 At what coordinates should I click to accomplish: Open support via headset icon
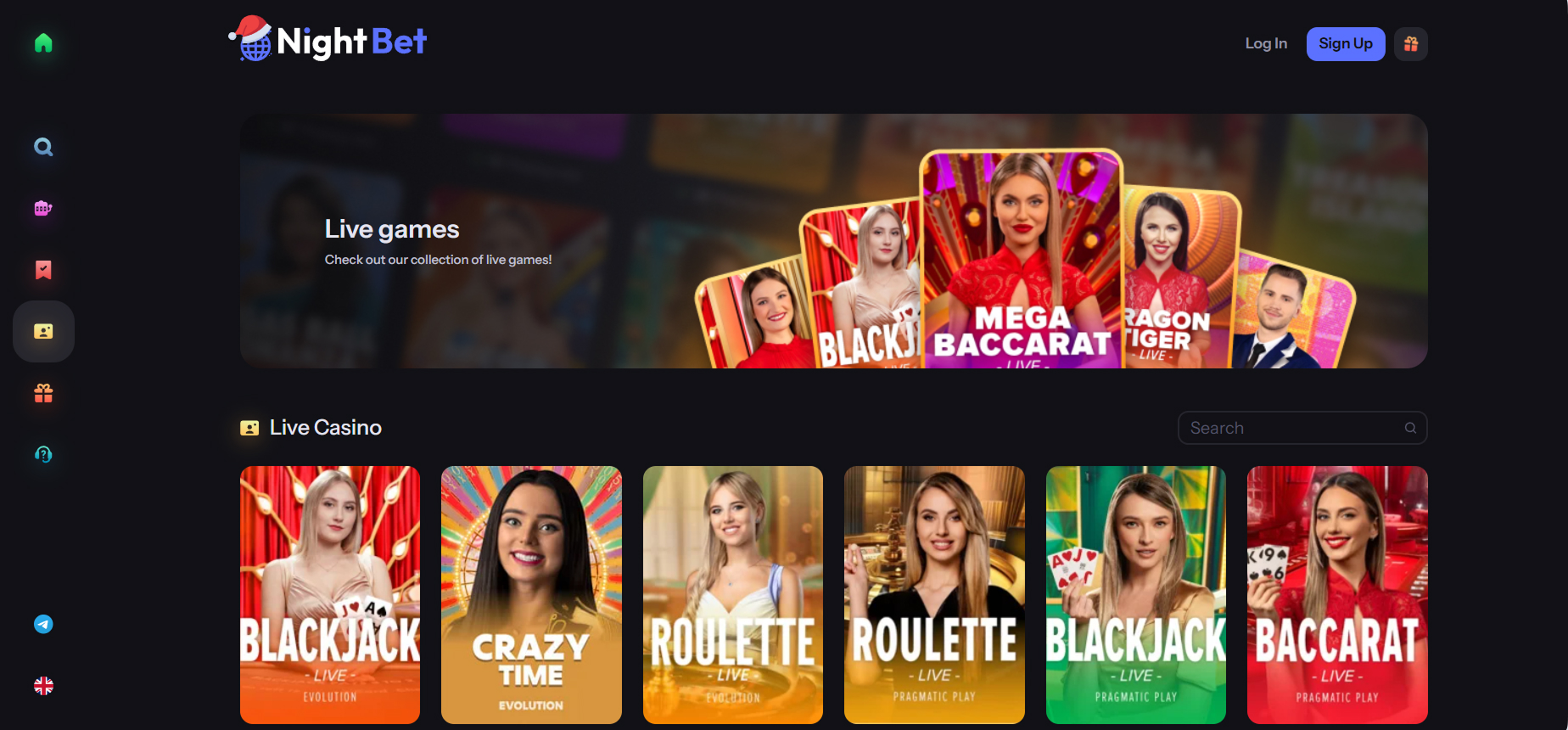[43, 454]
